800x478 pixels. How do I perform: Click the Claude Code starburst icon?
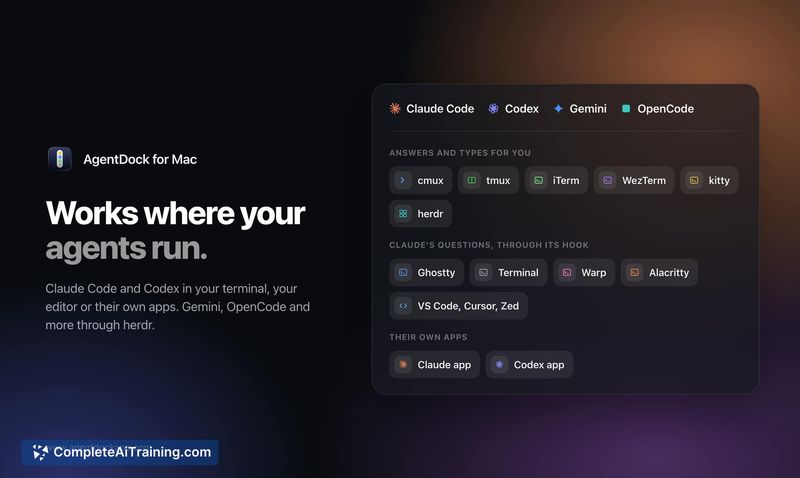[x=395, y=108]
